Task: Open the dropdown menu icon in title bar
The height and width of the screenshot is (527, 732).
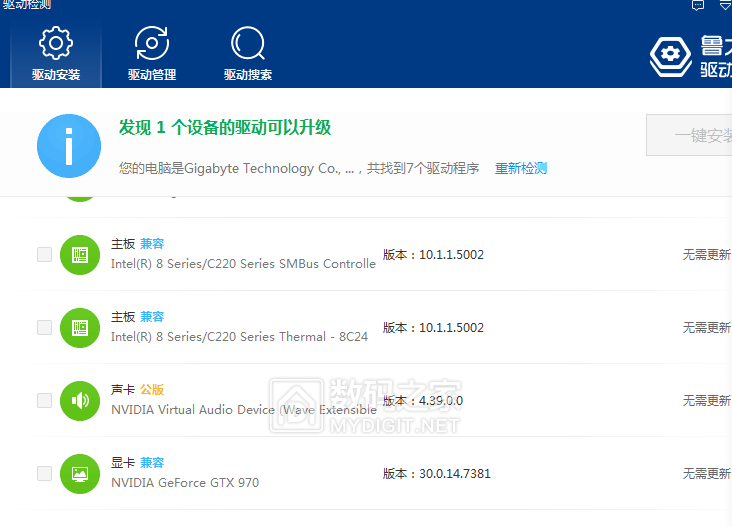Action: pos(726,5)
